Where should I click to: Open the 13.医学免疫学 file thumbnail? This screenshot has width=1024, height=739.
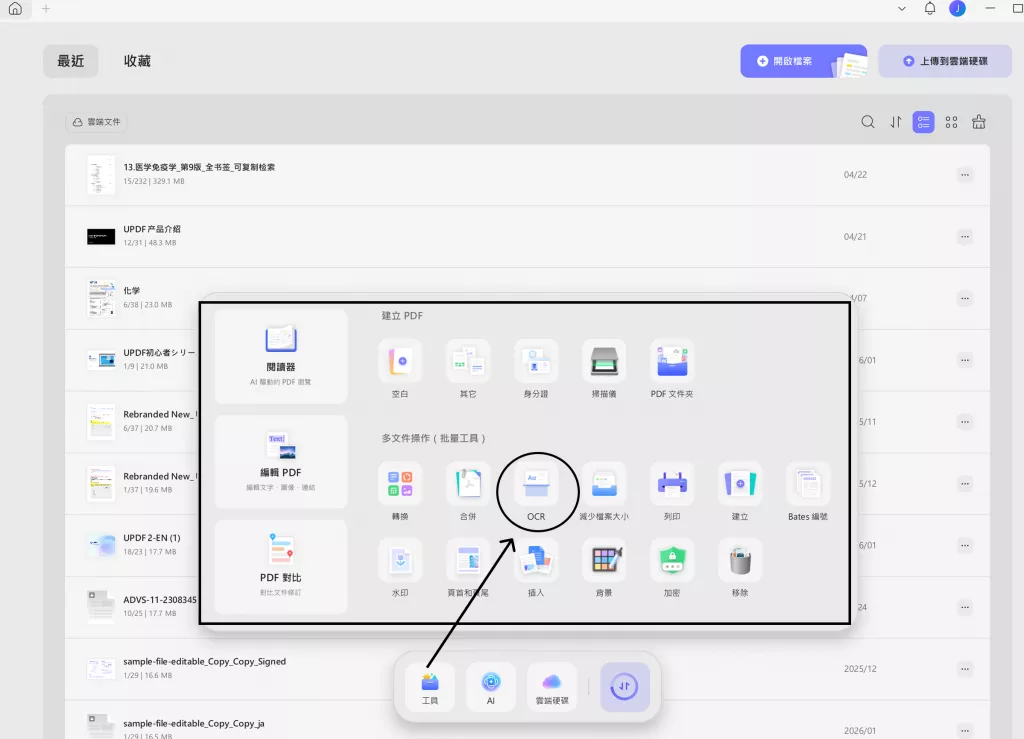point(101,174)
